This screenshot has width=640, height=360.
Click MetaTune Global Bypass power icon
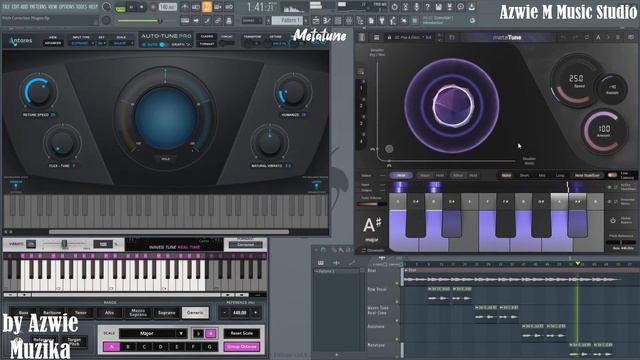(x=613, y=220)
